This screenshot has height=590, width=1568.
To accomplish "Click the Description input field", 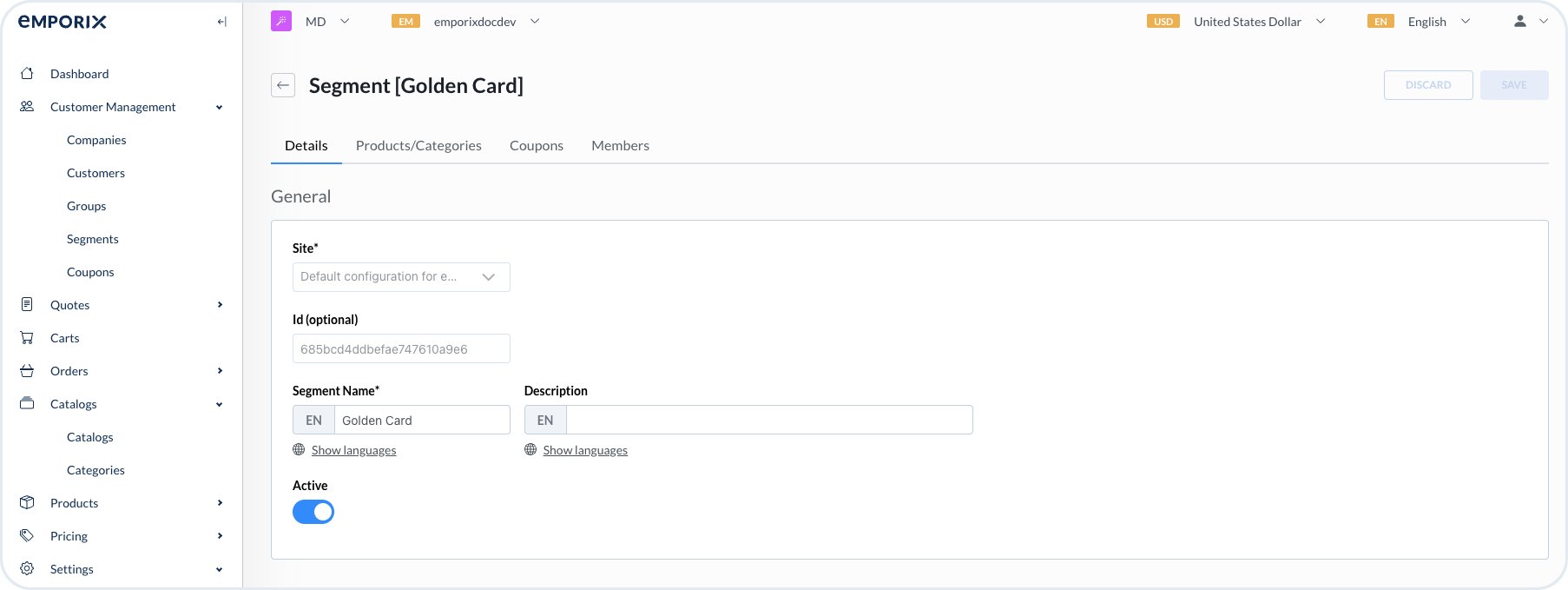I will point(768,421).
